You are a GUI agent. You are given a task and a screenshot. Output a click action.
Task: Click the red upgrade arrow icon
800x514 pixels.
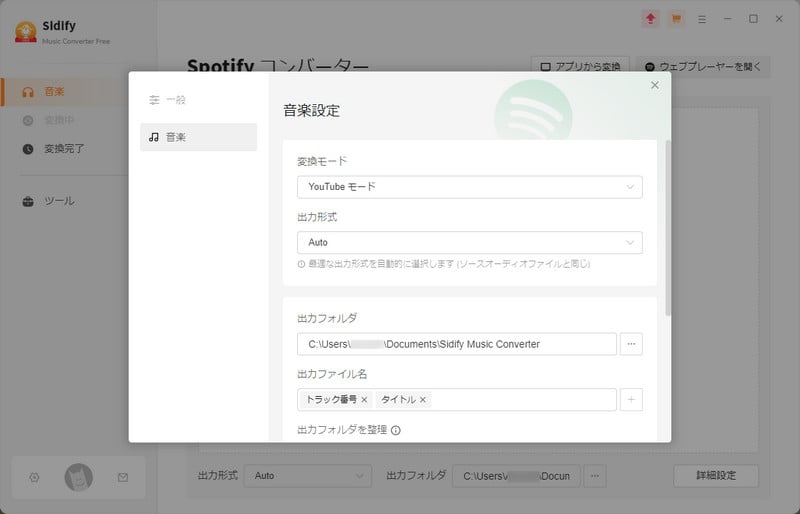pyautogui.click(x=650, y=19)
